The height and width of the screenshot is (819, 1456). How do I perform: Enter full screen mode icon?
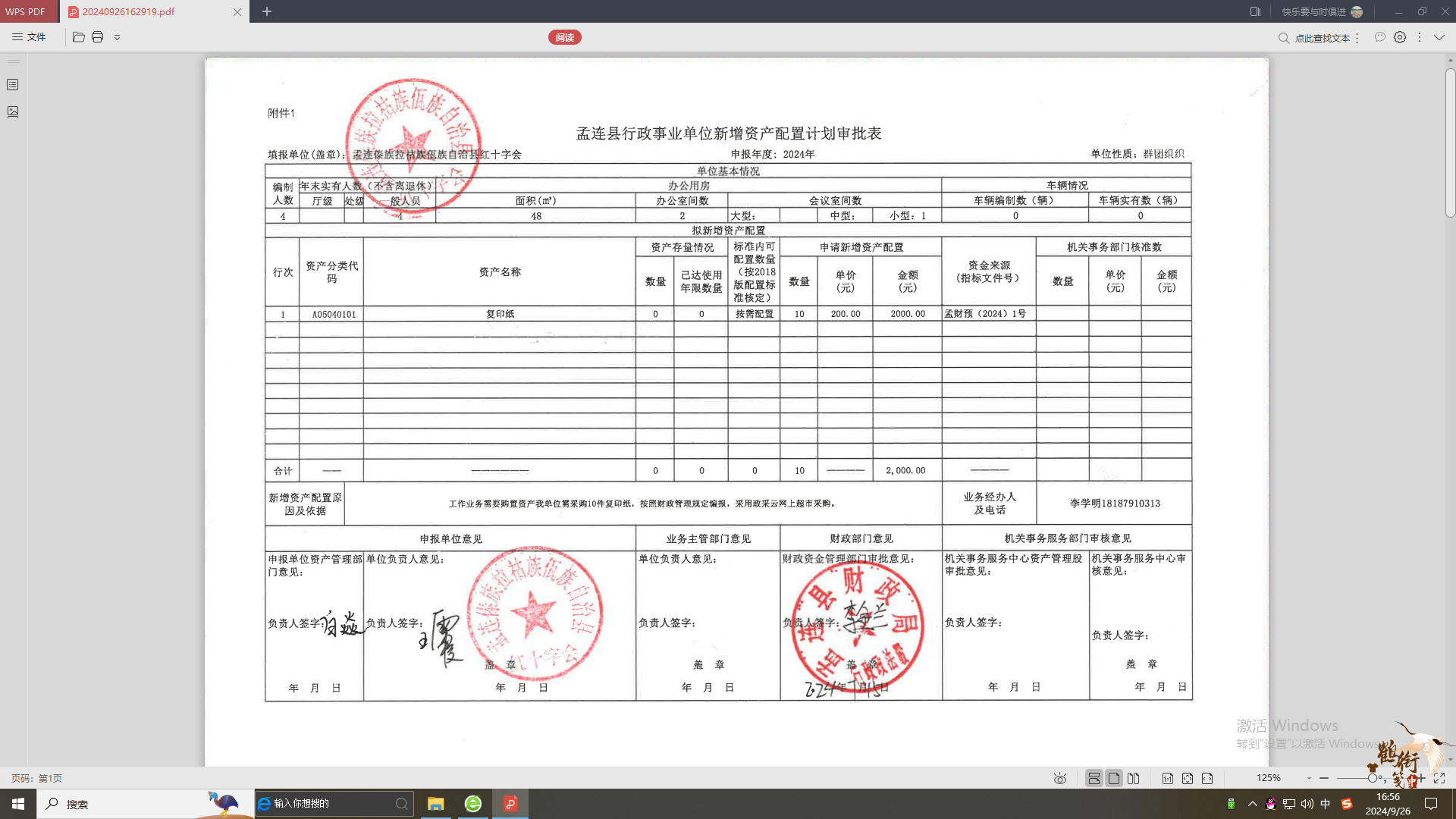(x=1439, y=778)
